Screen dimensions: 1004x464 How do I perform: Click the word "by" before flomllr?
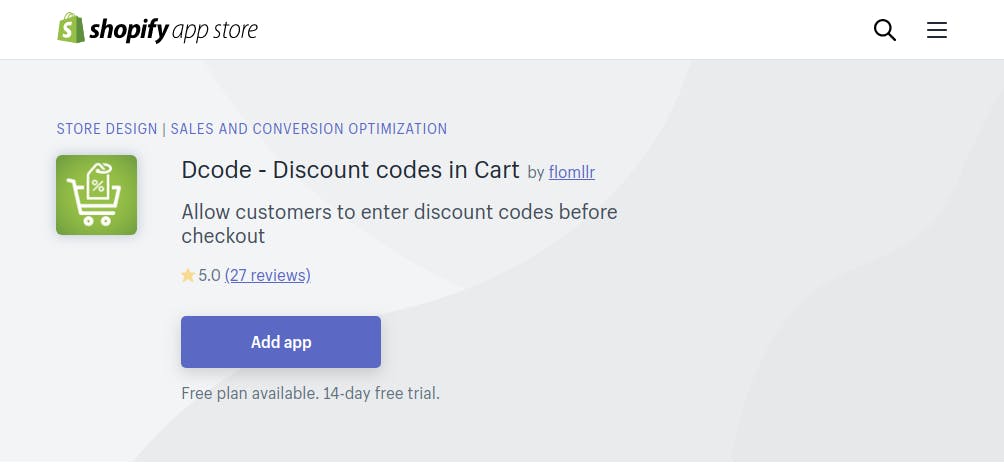535,172
